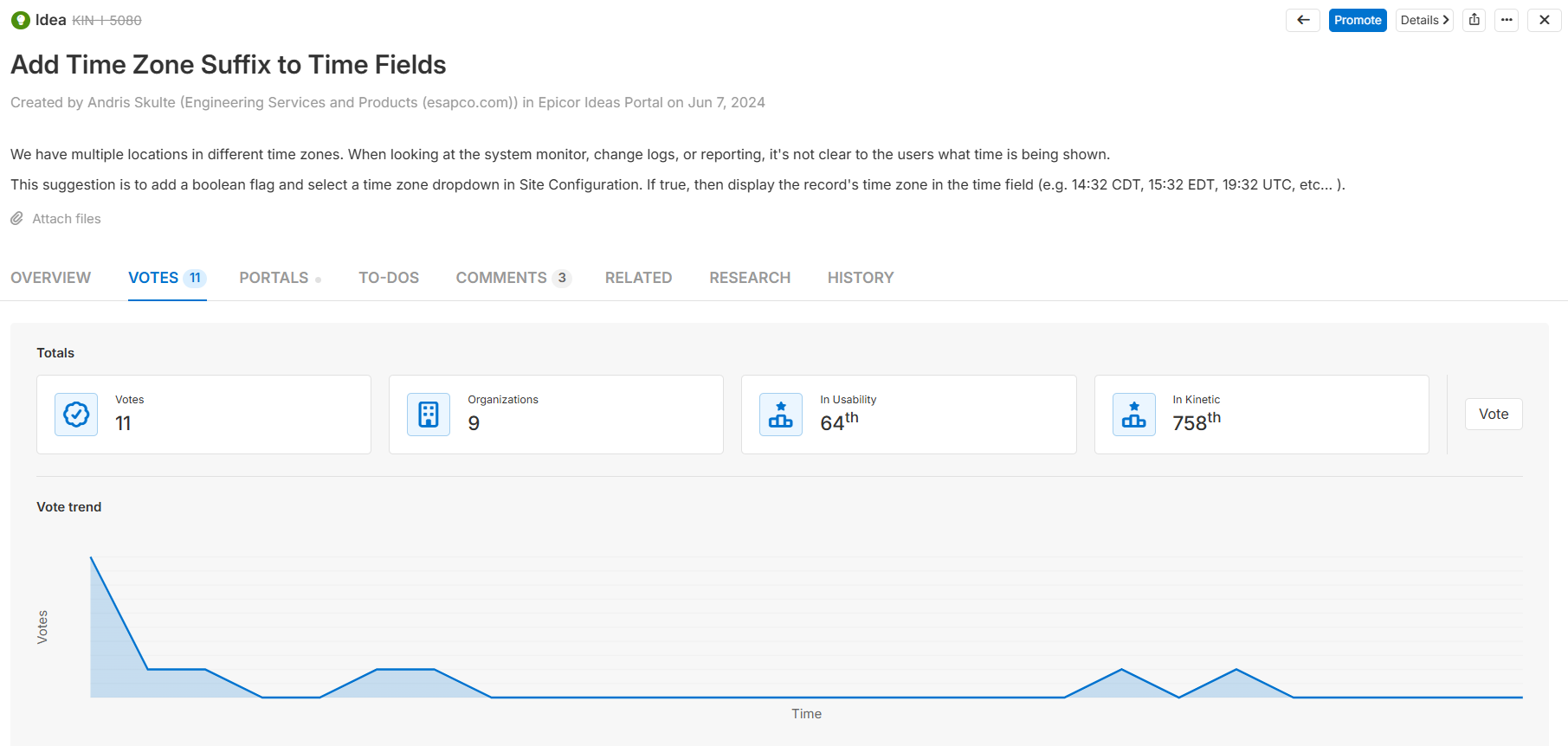
Task: Select the Votes tab
Action: [167, 278]
